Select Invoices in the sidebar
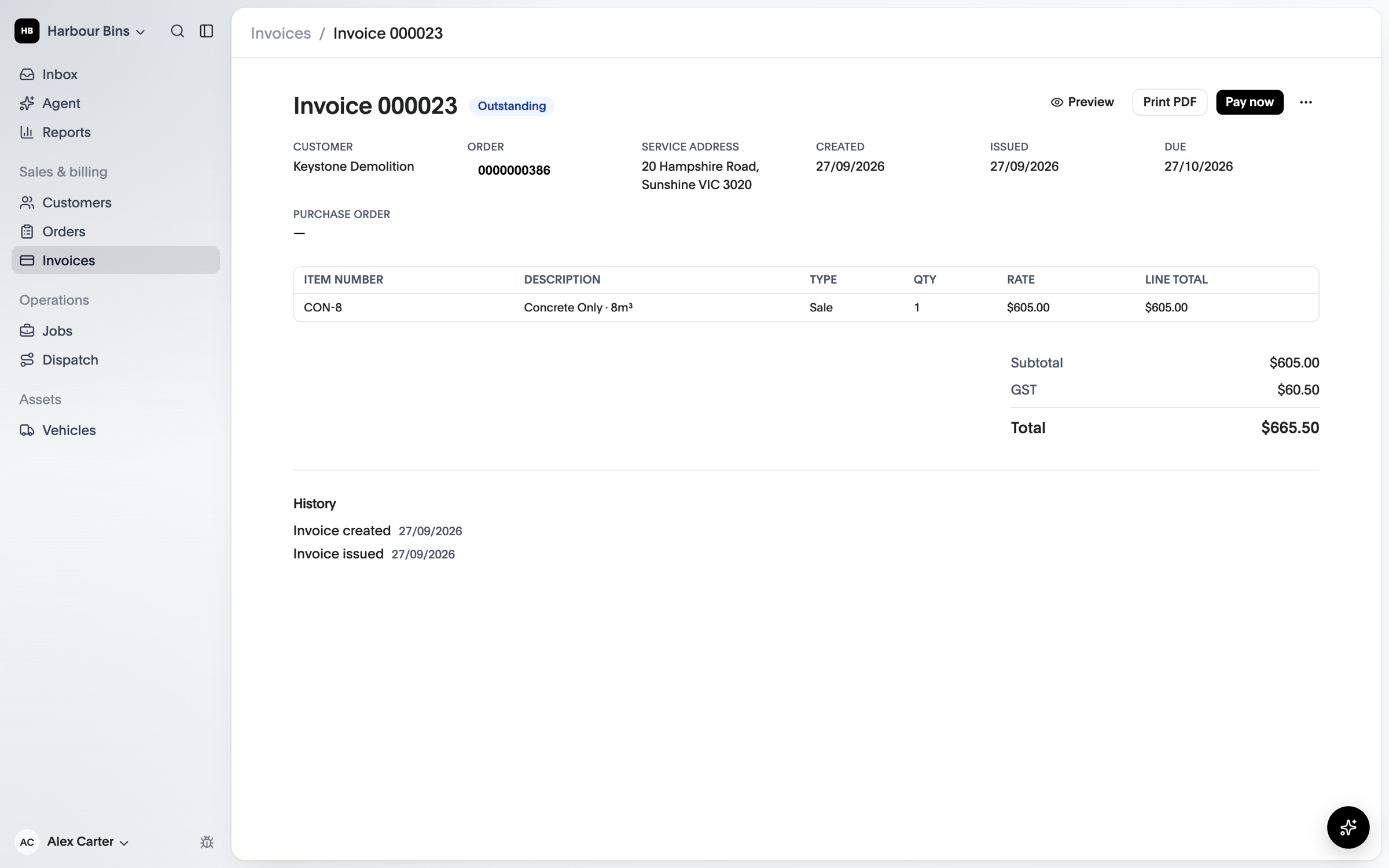 [116, 260]
